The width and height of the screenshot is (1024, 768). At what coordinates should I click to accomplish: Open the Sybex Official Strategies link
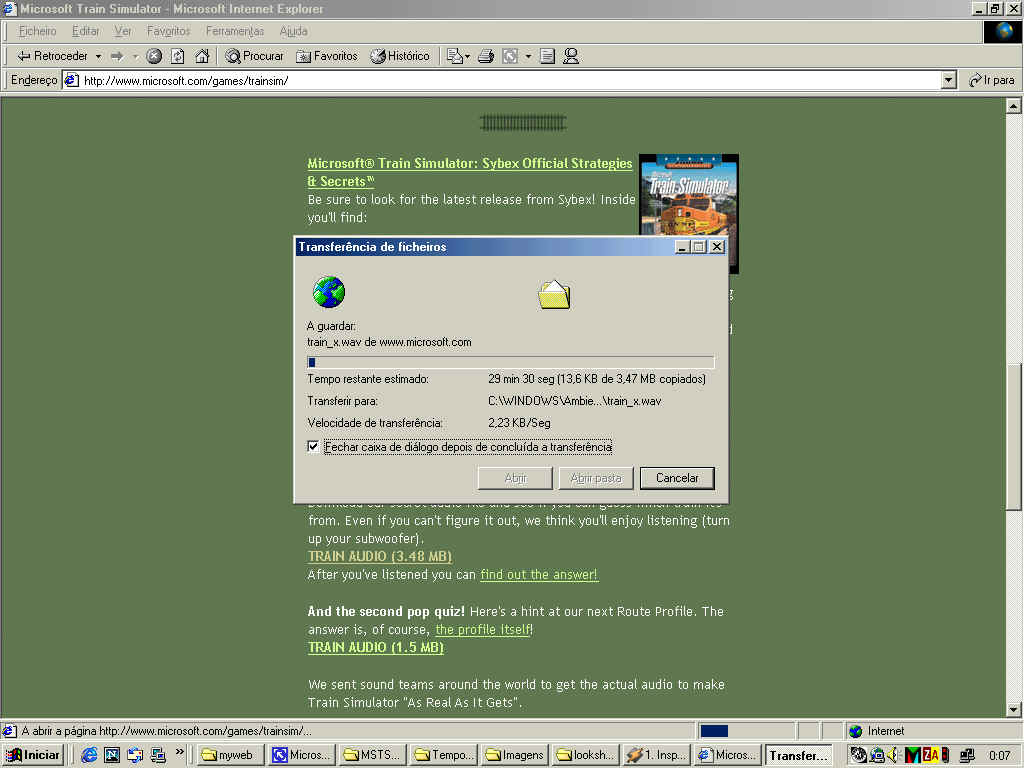(x=470, y=172)
